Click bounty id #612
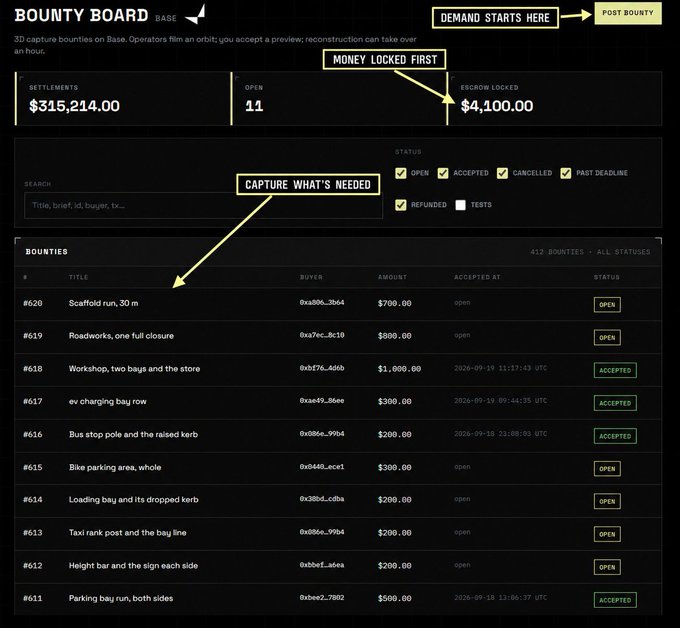Image resolution: width=680 pixels, height=628 pixels. tap(33, 566)
